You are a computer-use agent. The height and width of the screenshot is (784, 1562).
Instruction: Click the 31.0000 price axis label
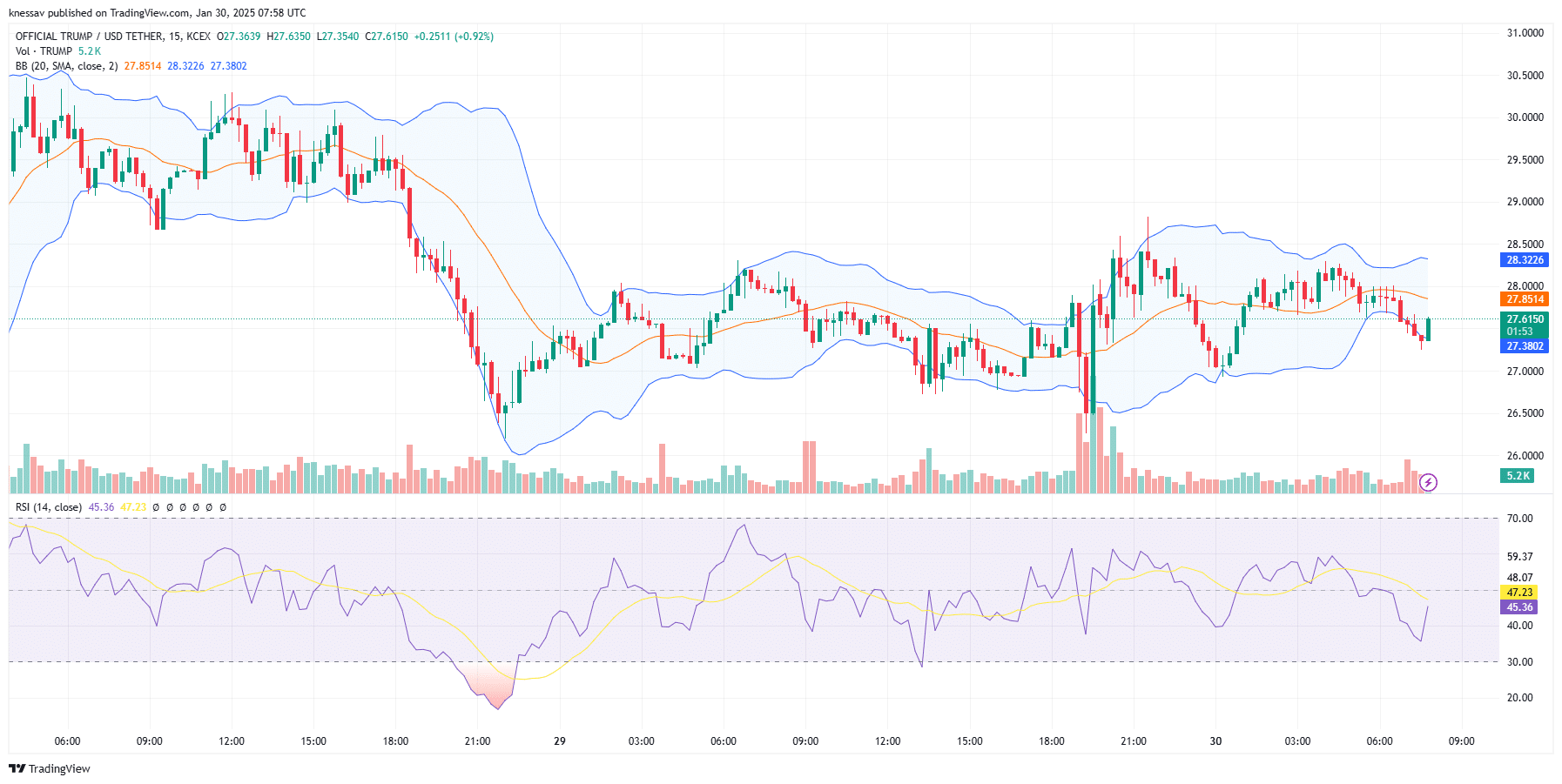pos(1525,33)
